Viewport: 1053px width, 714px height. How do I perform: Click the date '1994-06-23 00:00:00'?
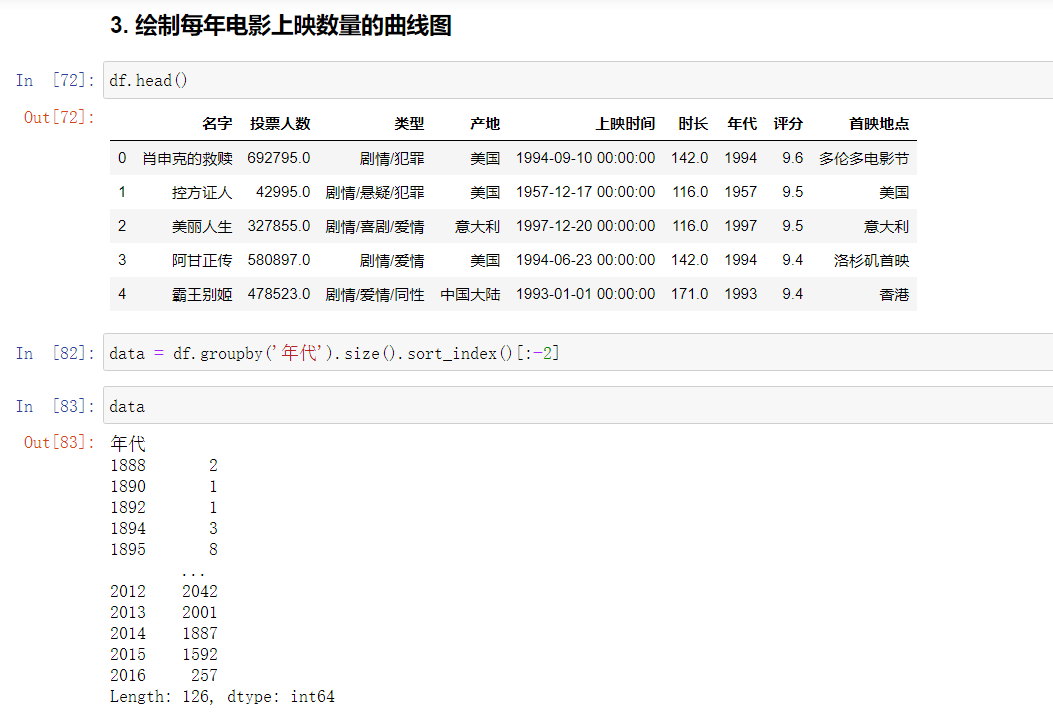click(586, 261)
